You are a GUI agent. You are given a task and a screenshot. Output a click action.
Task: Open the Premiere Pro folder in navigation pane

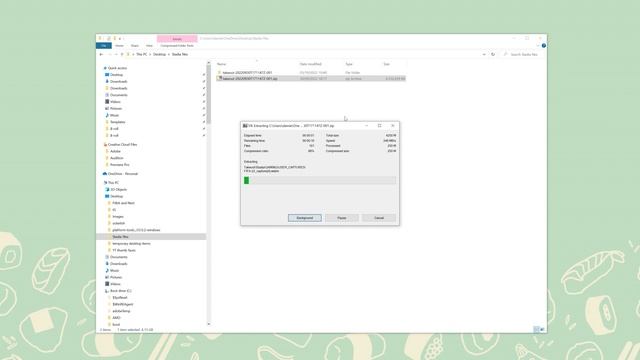tap(120, 164)
